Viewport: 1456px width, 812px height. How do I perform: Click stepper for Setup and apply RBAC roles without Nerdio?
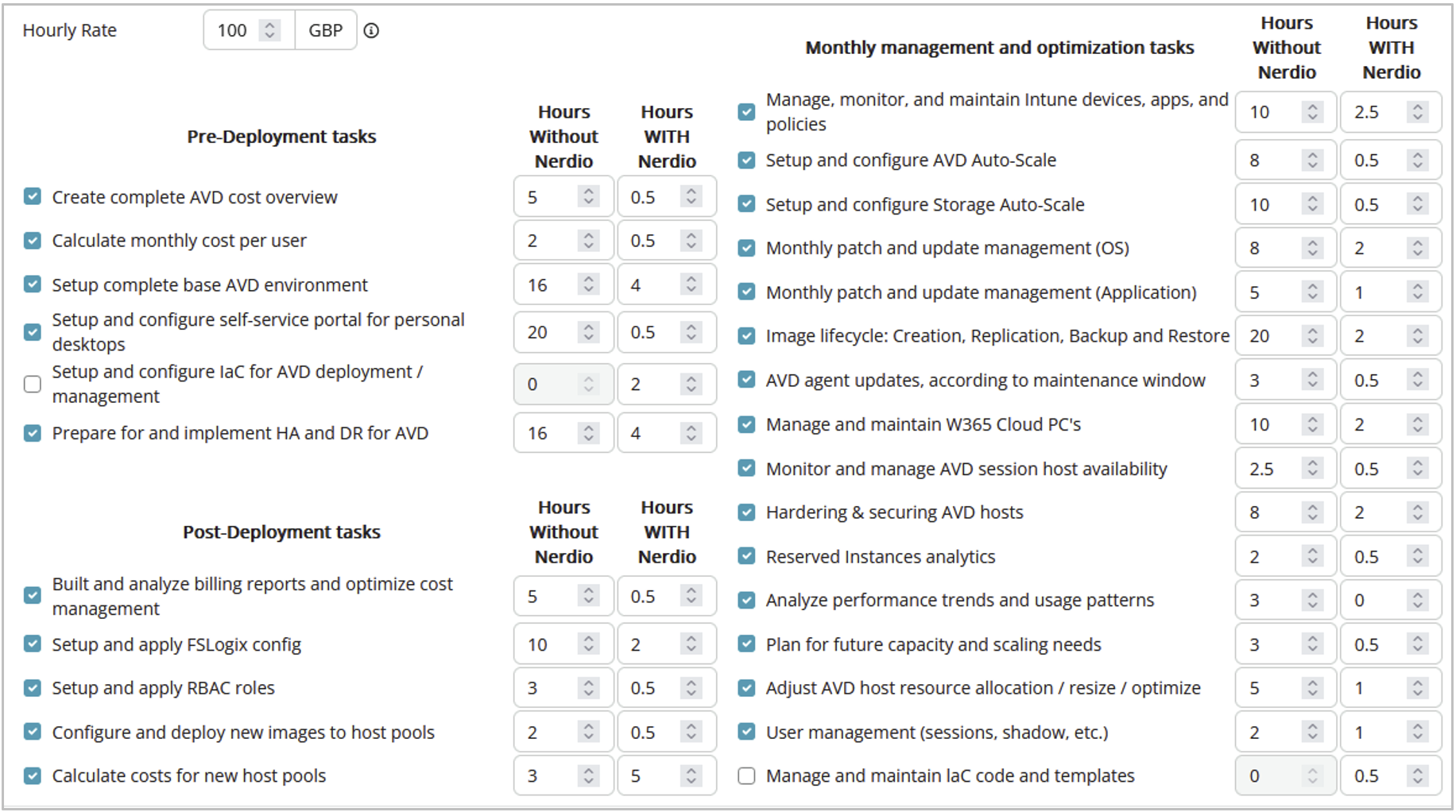click(x=588, y=688)
